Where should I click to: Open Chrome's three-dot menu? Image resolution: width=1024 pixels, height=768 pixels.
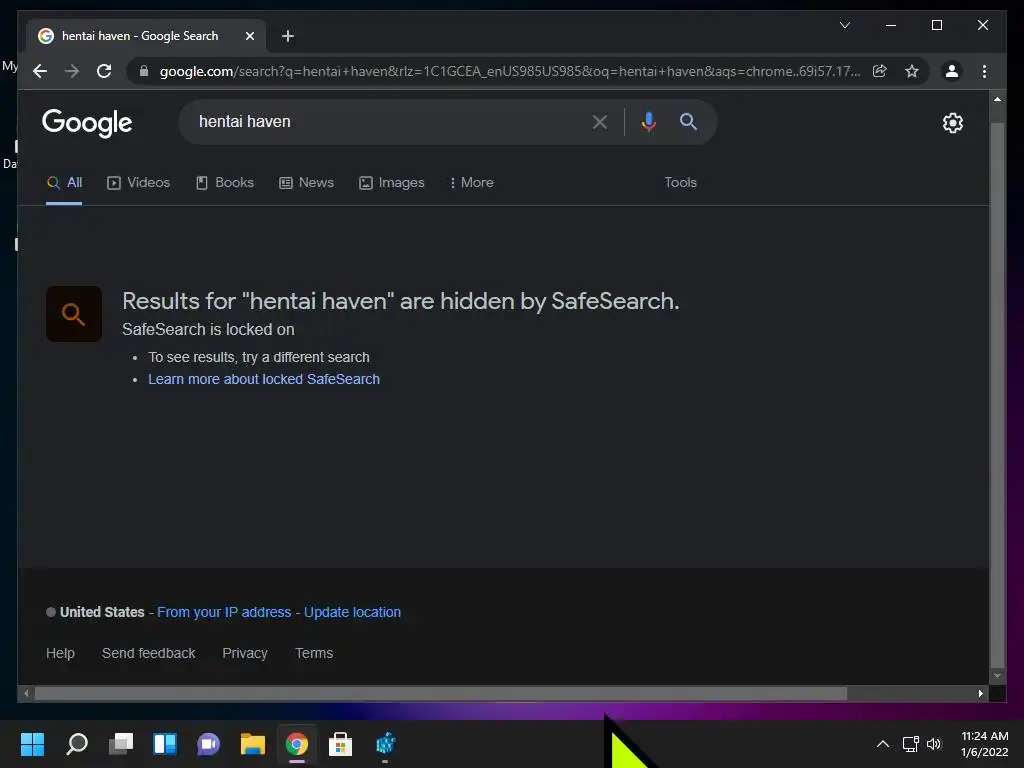984,71
